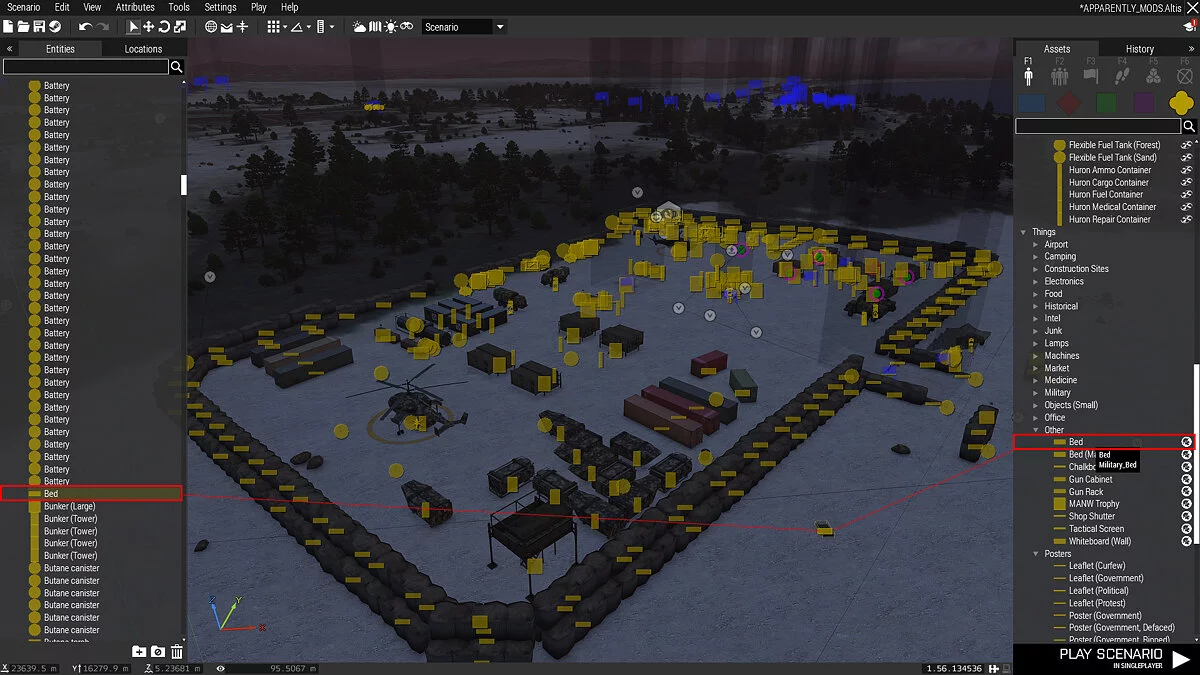Open the intel envelope icon

(226, 27)
